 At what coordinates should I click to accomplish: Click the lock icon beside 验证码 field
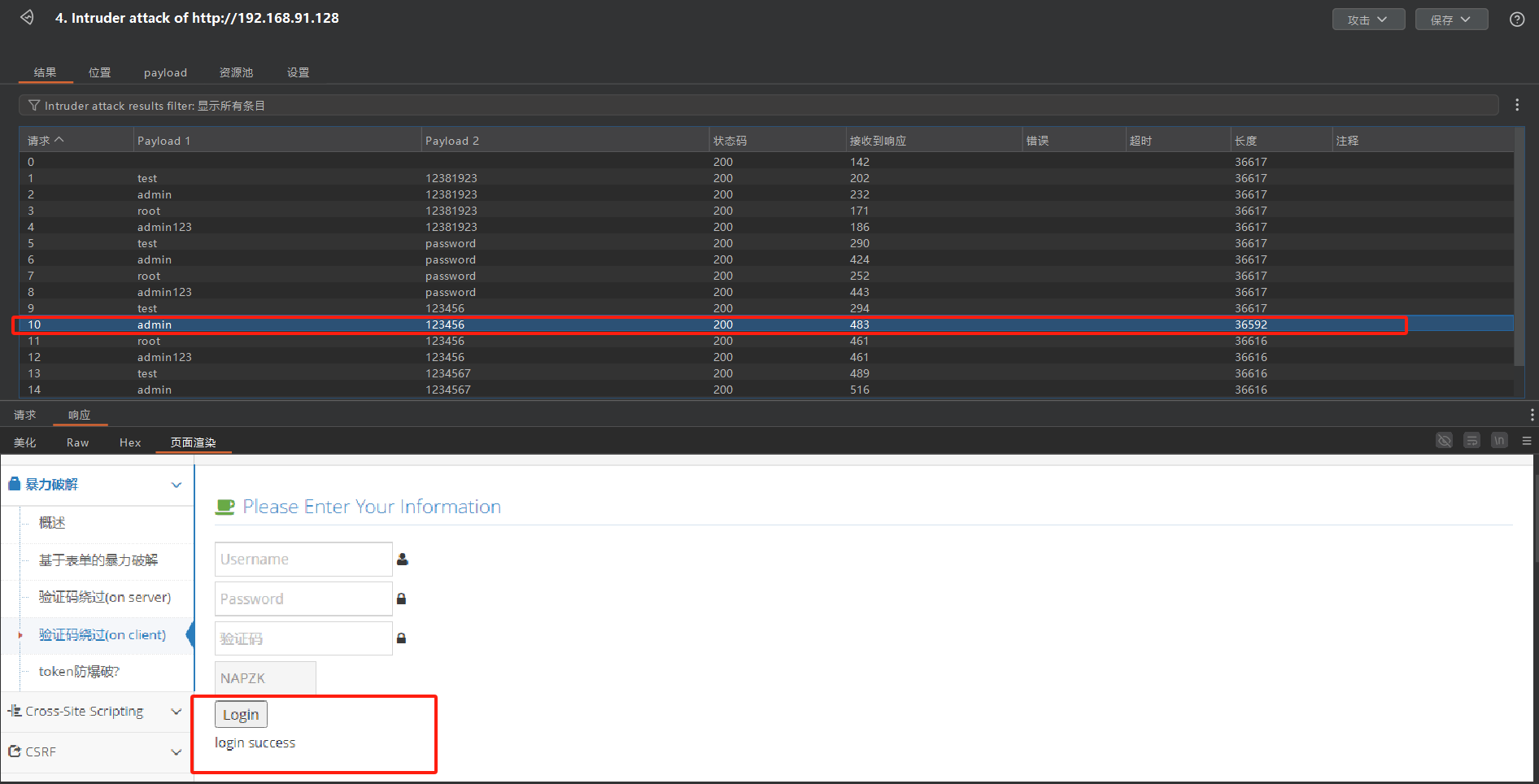pyautogui.click(x=401, y=638)
